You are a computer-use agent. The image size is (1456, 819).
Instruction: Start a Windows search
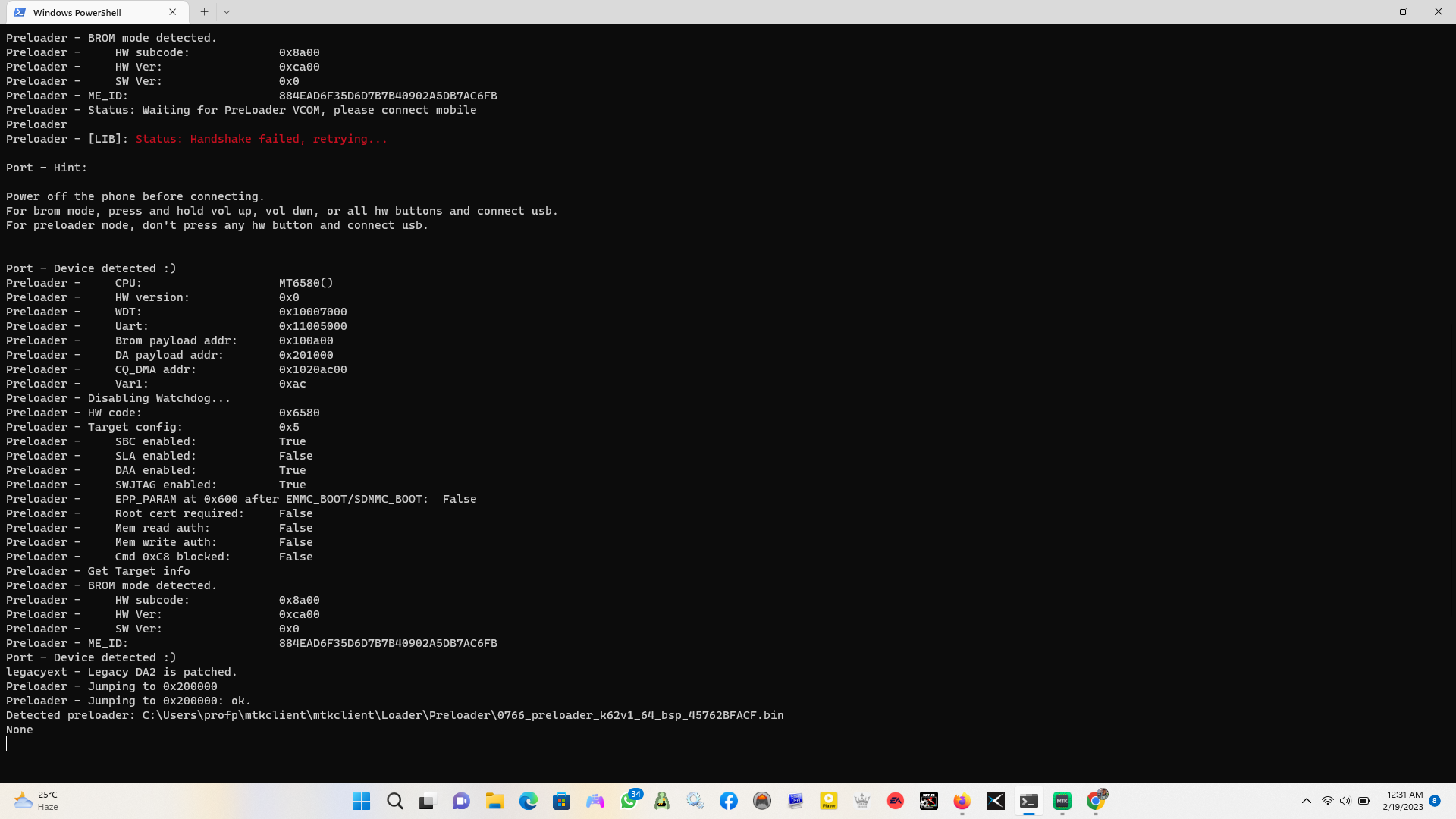[x=394, y=800]
